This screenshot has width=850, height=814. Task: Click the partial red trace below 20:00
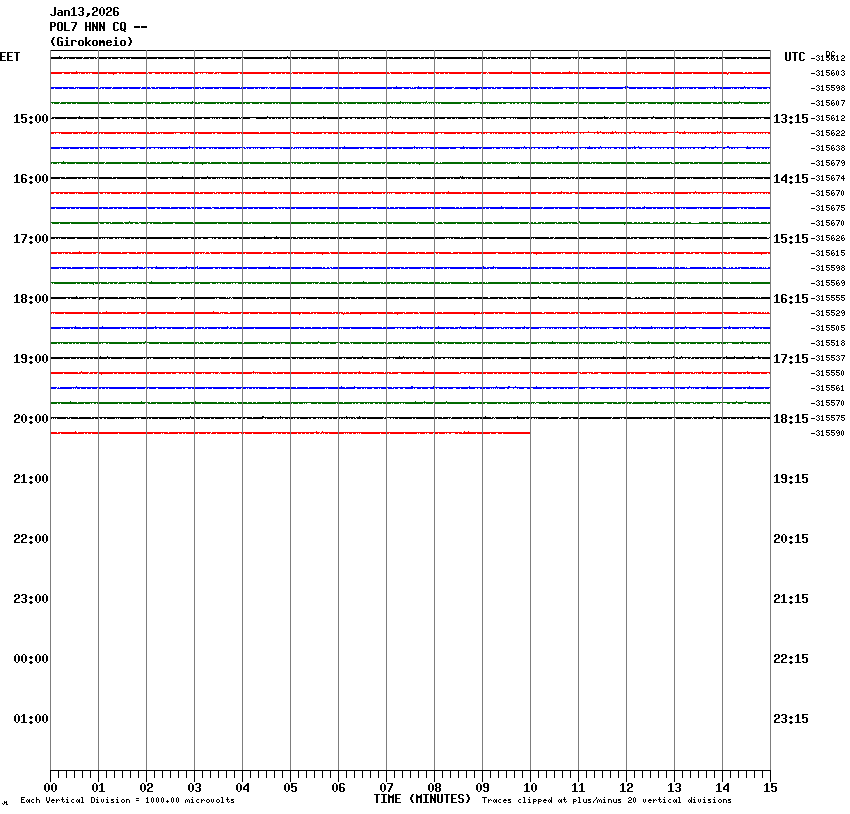[x=290, y=433]
